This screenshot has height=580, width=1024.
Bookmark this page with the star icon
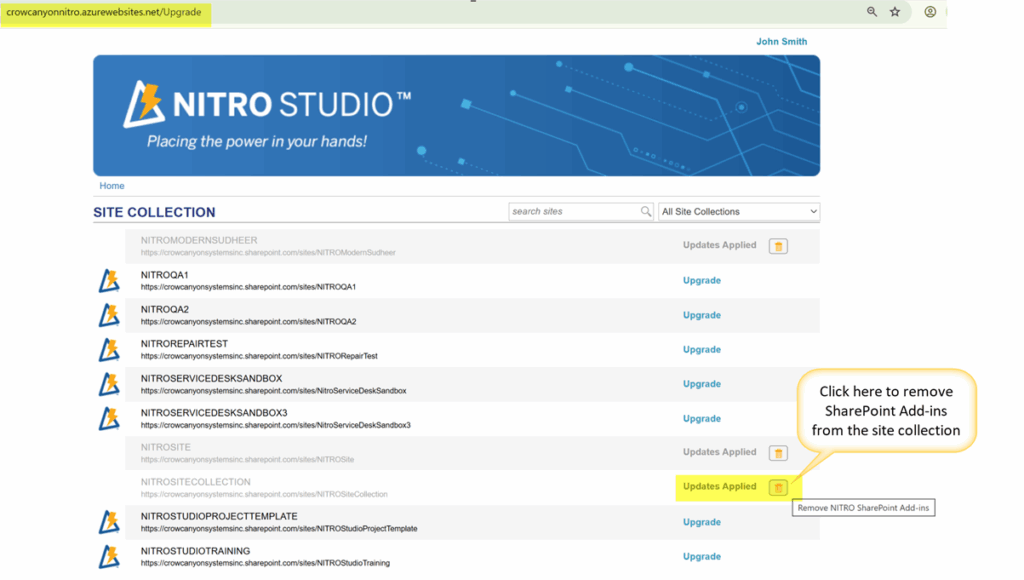coord(895,12)
